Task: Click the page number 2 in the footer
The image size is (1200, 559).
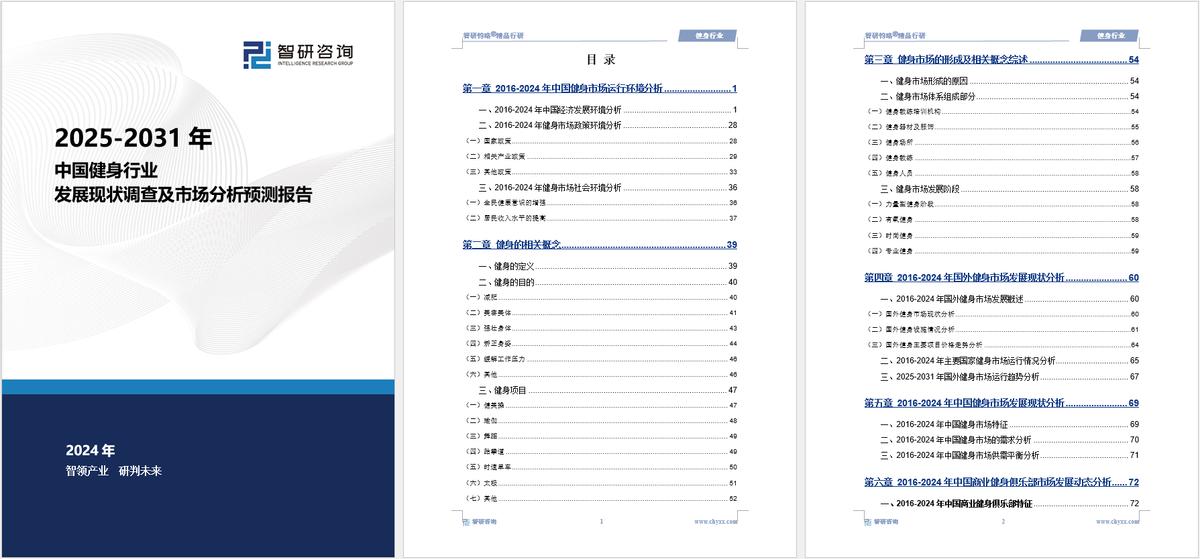Action: (x=1002, y=522)
